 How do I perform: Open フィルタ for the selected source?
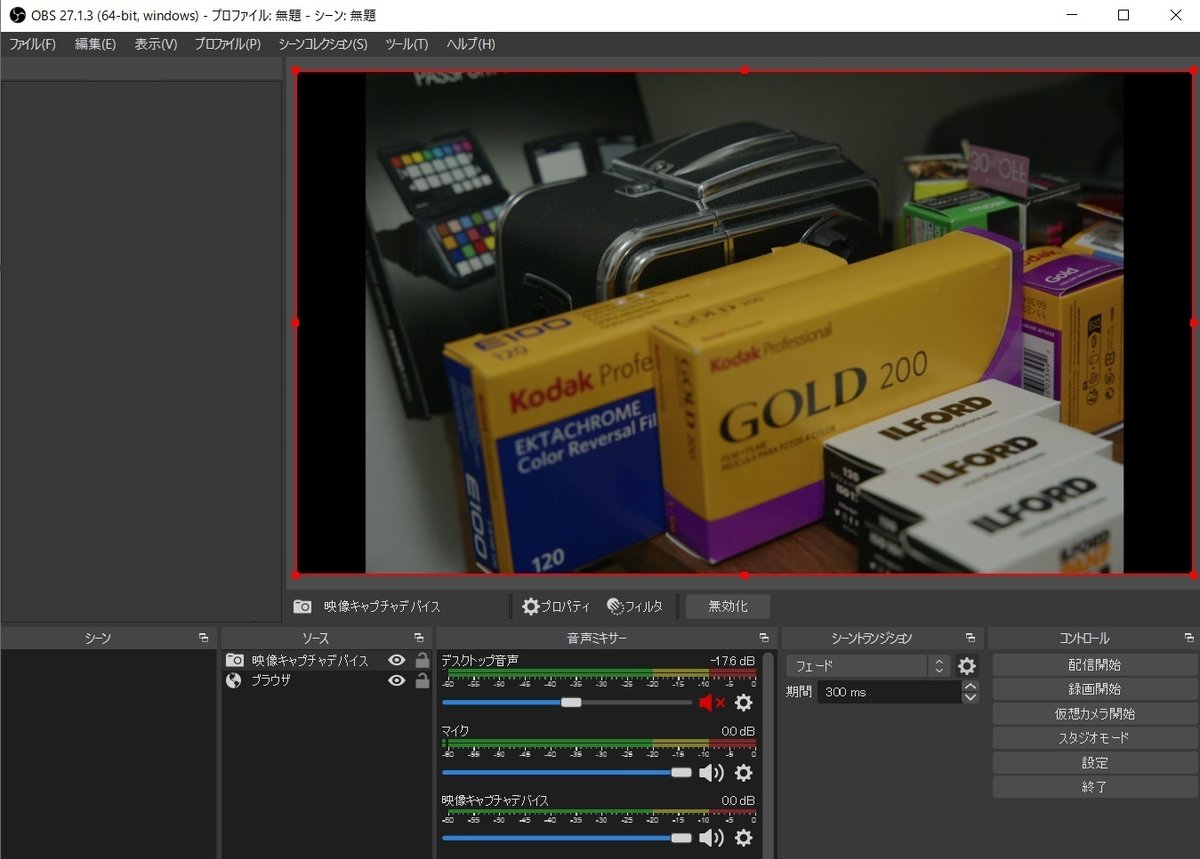[x=635, y=606]
